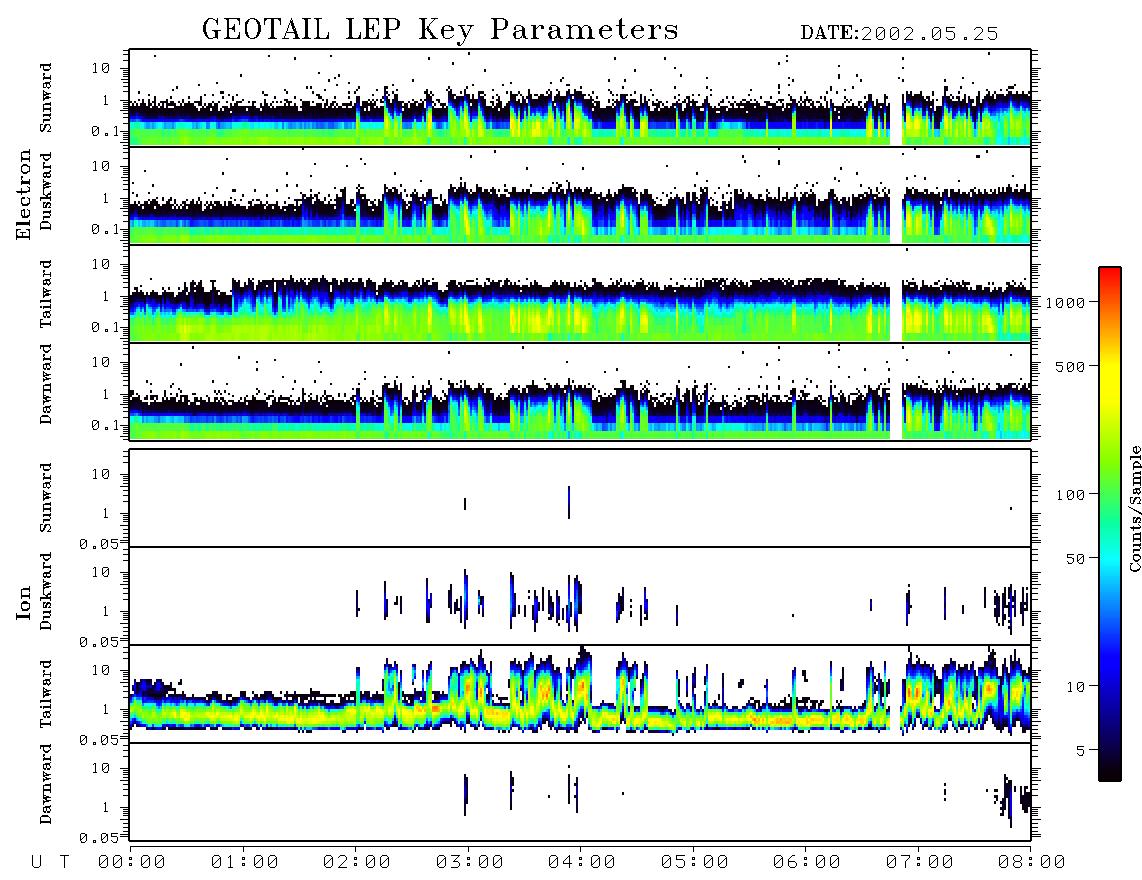Click the UT axis label

[50, 862]
